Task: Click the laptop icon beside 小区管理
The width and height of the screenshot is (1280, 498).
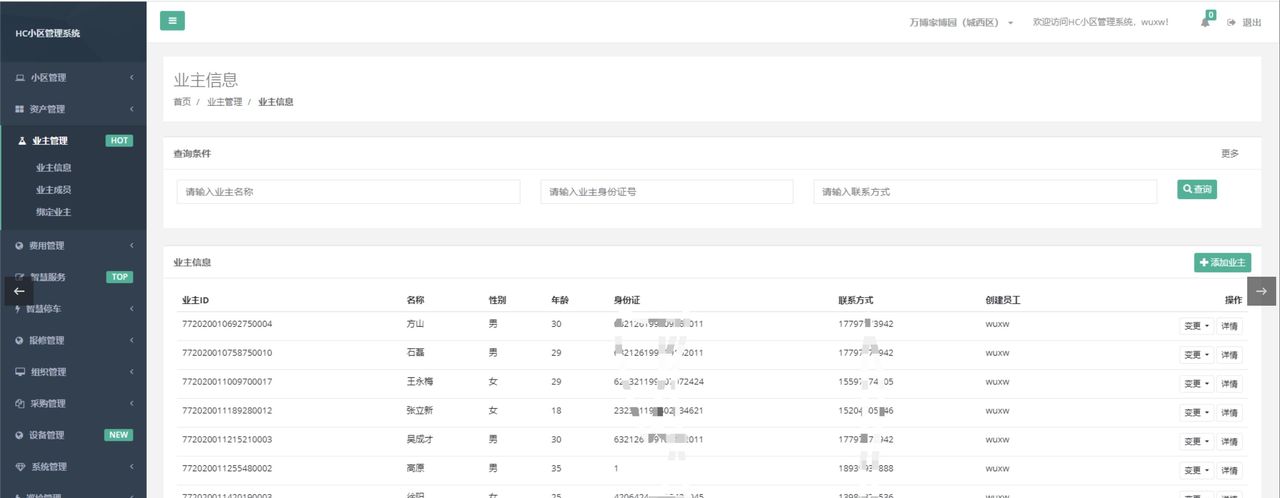Action: 20,78
